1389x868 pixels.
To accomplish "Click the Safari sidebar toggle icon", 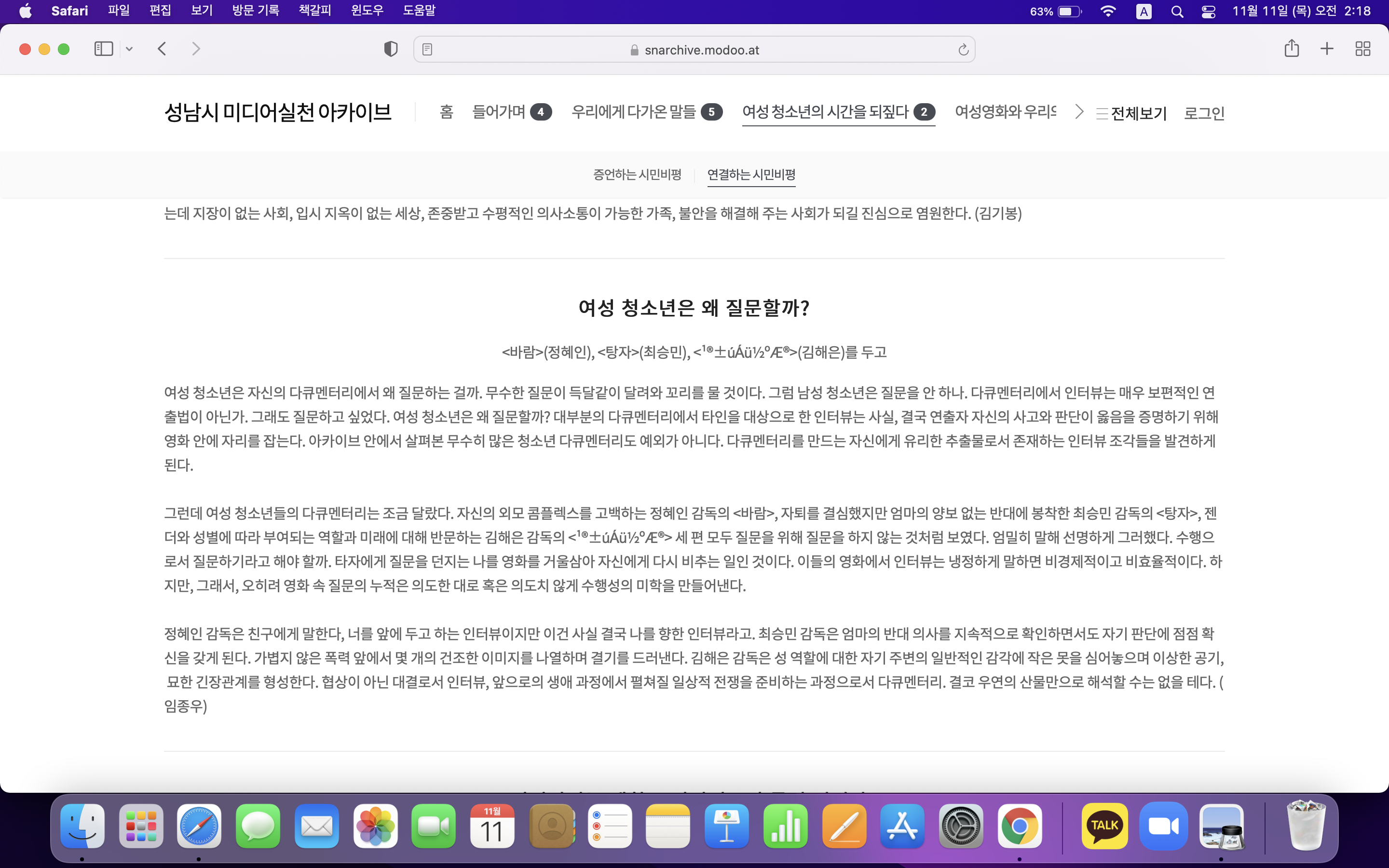I will [x=103, y=49].
